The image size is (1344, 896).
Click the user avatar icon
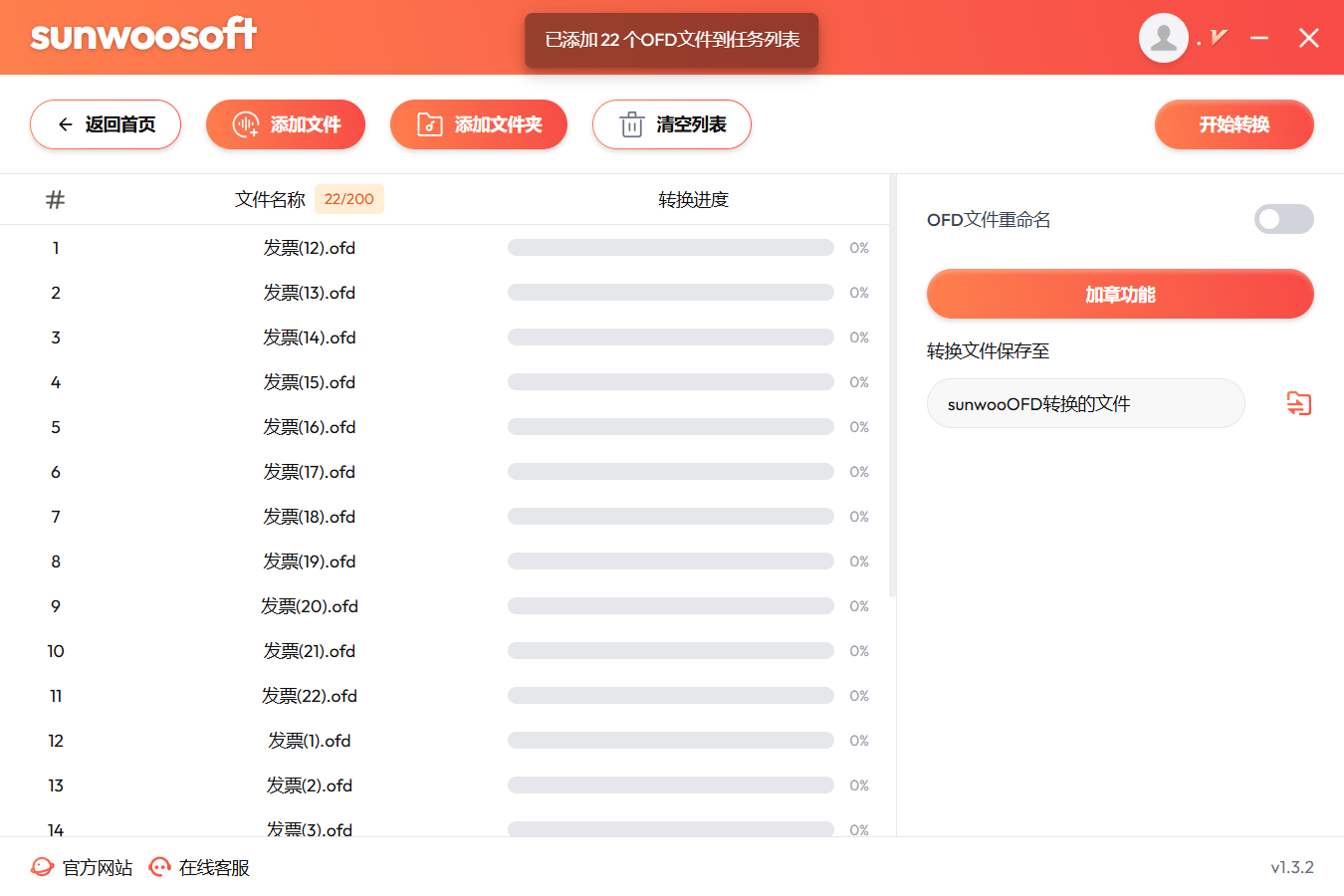point(1163,38)
